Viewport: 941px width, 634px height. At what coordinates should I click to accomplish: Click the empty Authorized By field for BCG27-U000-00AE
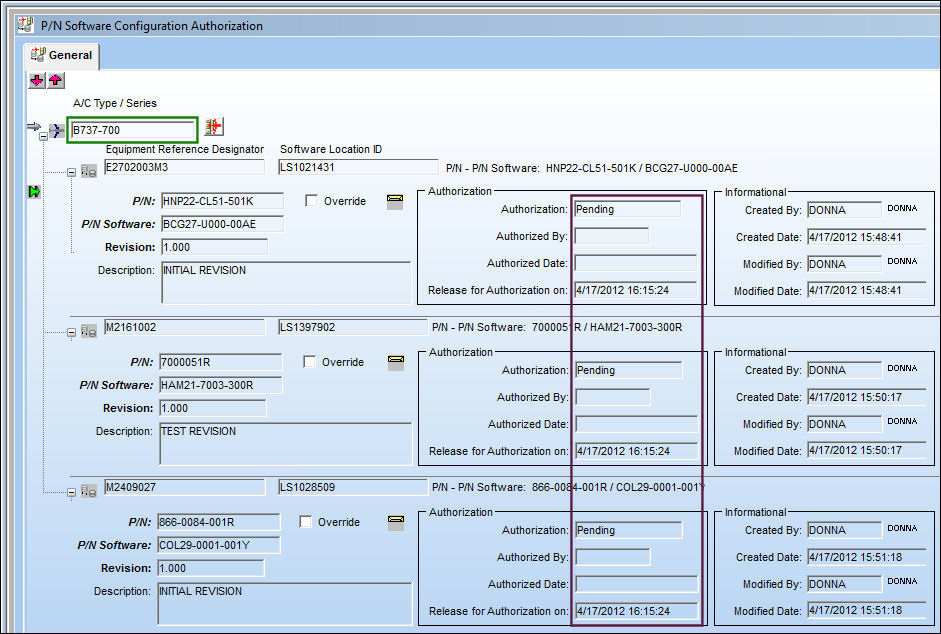pyautogui.click(x=612, y=236)
